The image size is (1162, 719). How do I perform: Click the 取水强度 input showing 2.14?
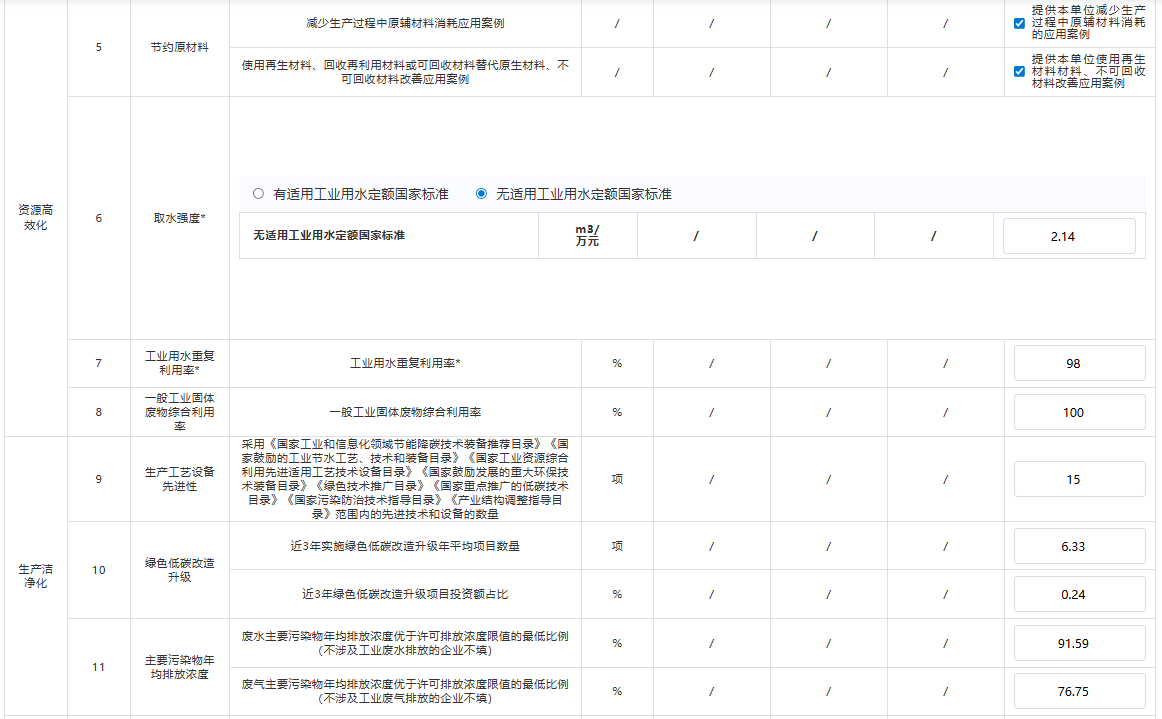coord(1069,236)
